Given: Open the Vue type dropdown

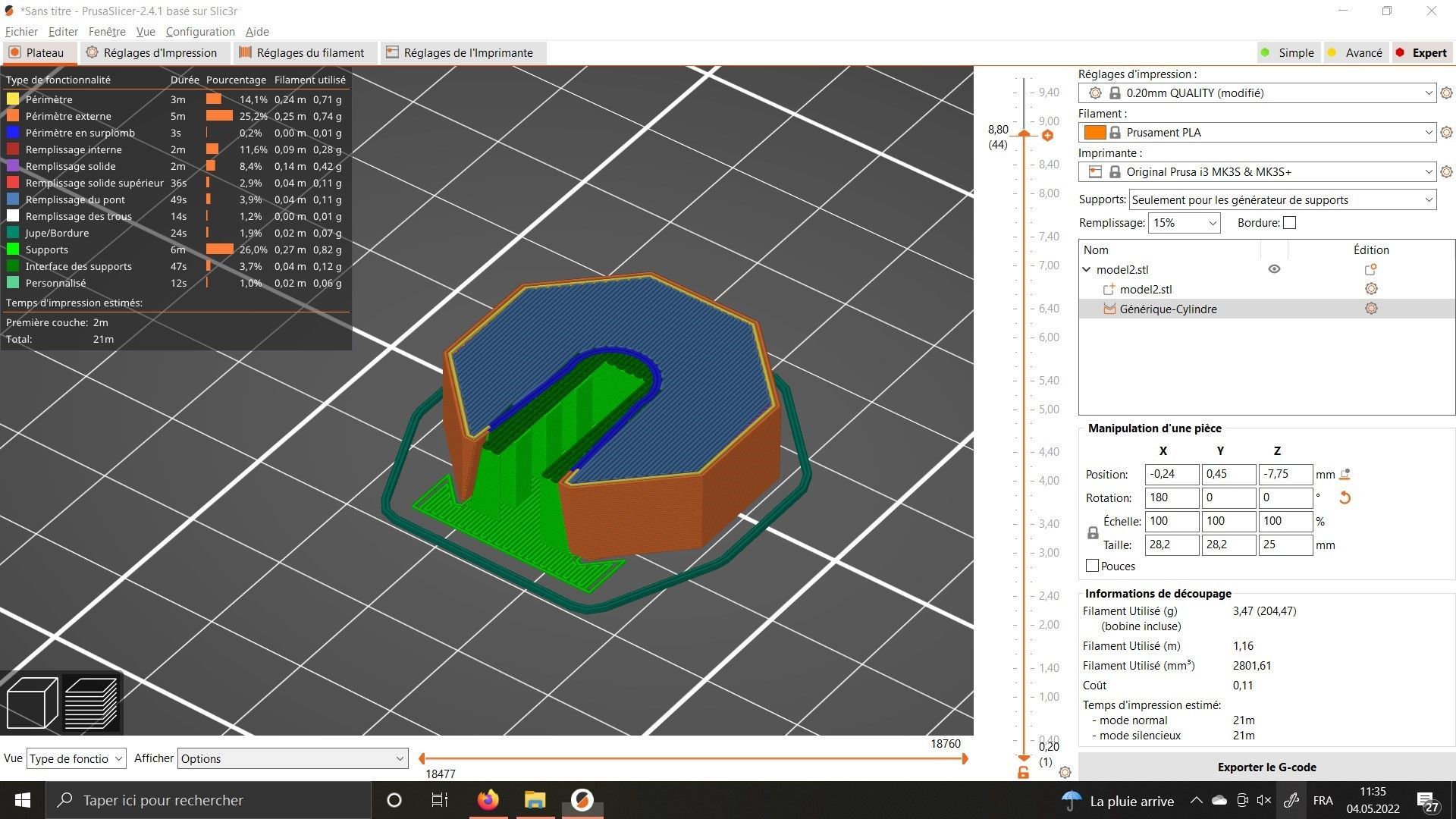Looking at the screenshot, I should tap(77, 758).
